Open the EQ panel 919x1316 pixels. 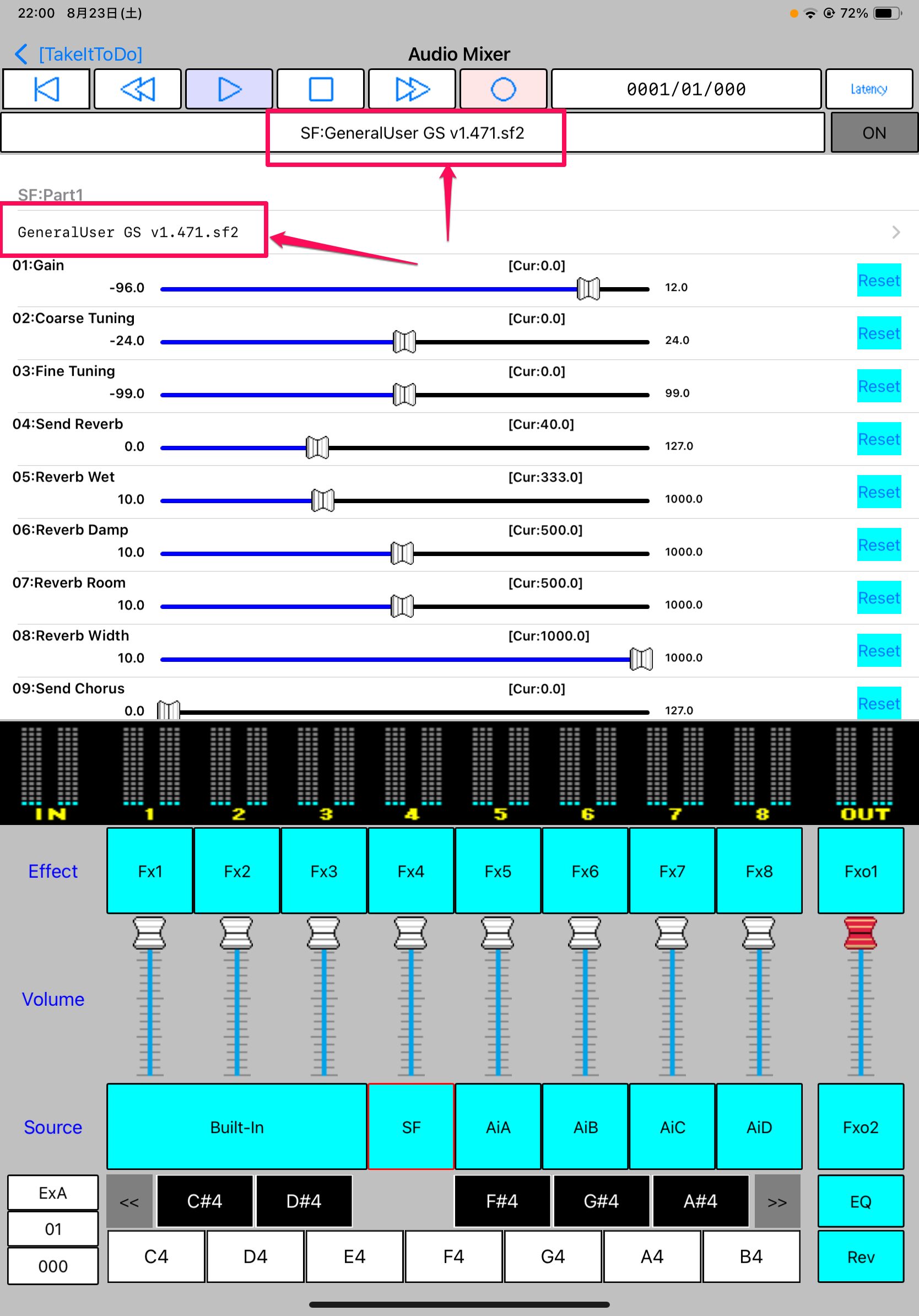861,1201
